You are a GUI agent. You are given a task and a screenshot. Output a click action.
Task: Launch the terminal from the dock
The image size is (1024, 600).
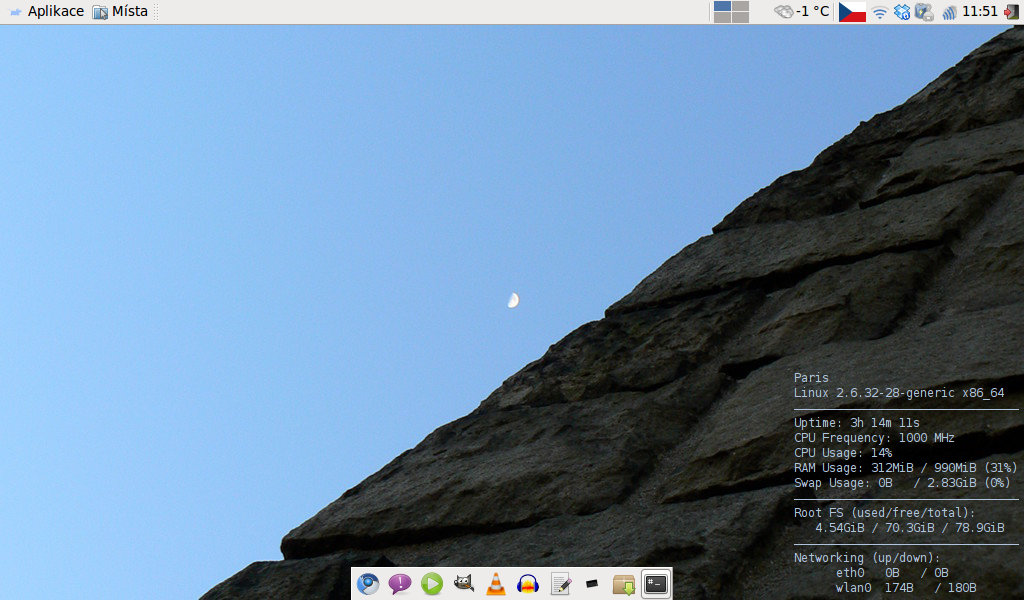[656, 584]
